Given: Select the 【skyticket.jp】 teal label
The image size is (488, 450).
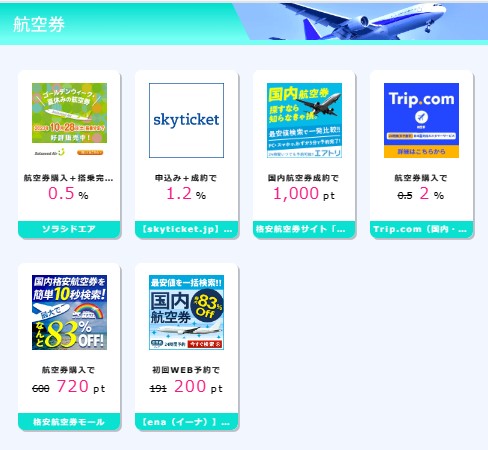Looking at the screenshot, I should click(187, 229).
